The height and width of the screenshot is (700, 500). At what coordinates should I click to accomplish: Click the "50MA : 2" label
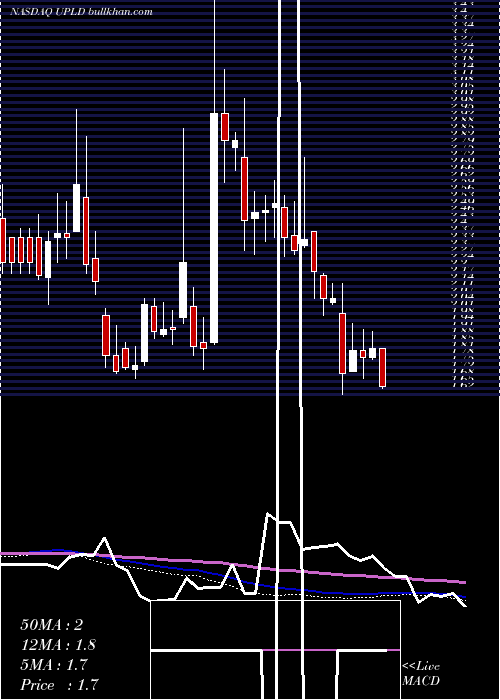tap(51, 625)
